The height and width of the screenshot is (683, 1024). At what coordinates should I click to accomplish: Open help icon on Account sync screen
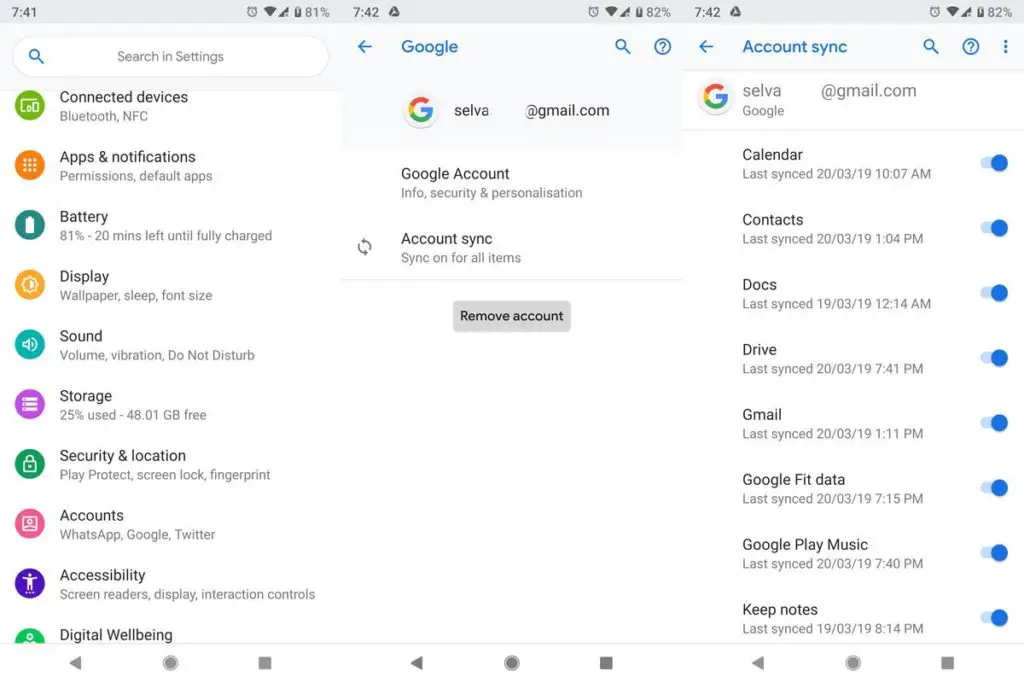click(x=970, y=47)
